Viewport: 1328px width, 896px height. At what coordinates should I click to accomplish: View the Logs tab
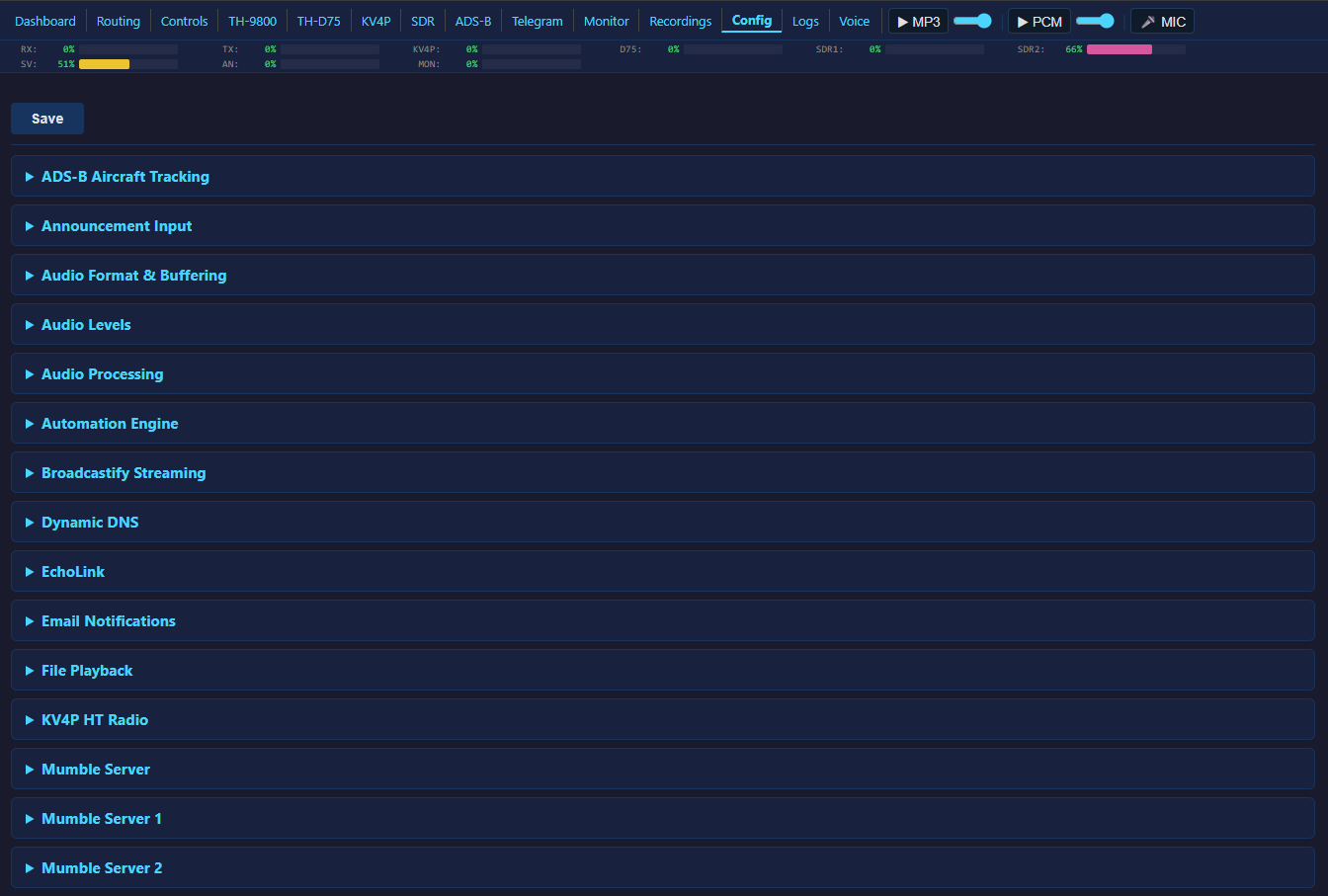click(x=805, y=21)
